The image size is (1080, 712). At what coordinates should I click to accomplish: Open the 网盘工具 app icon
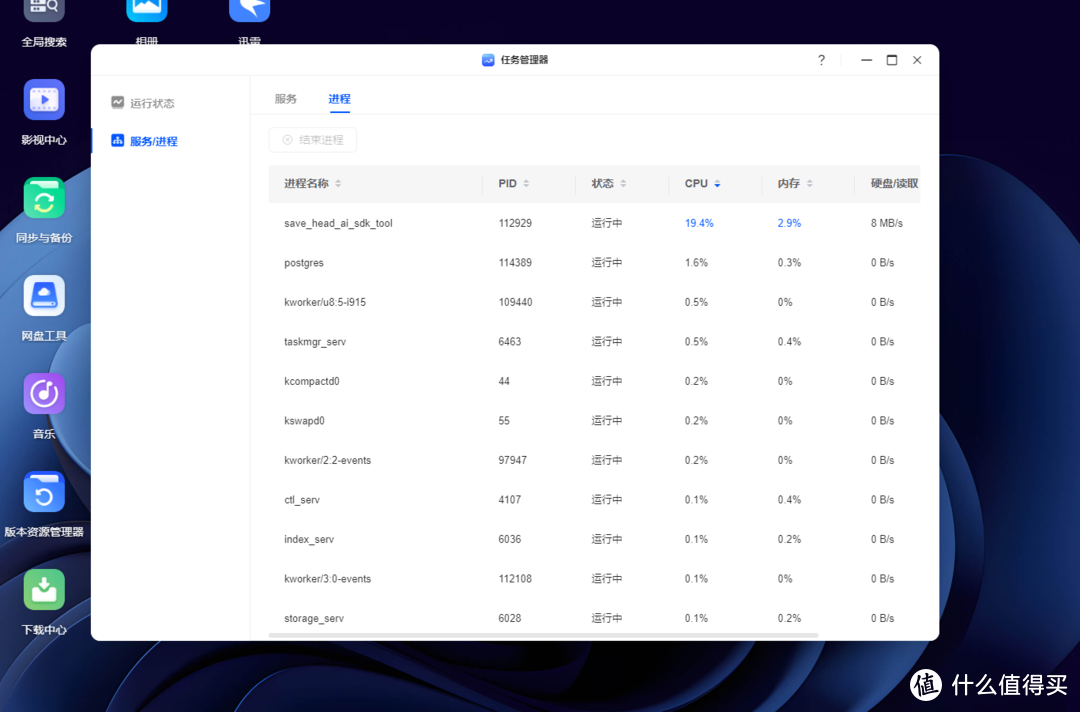(44, 297)
